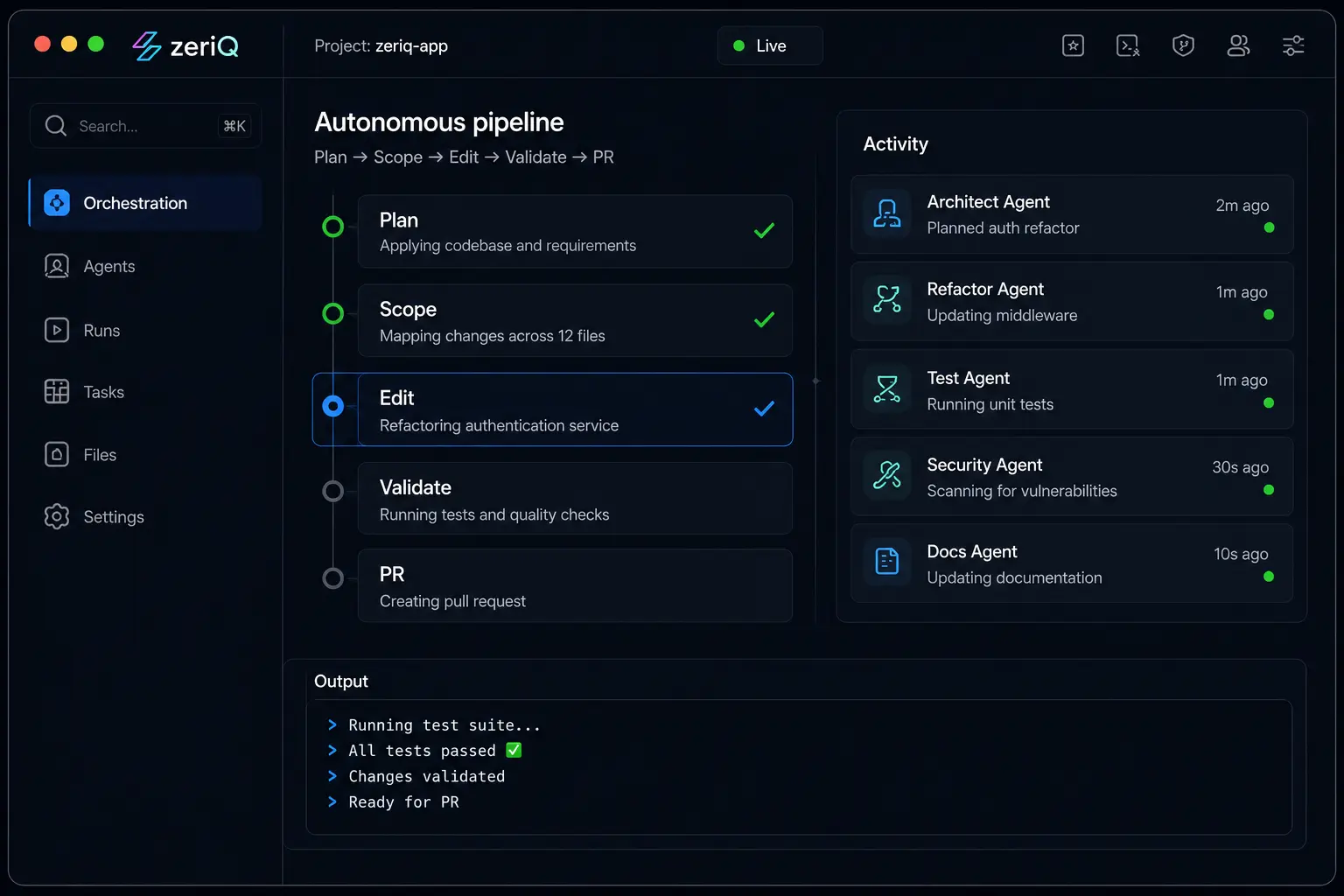
Task: Click the Plan step checkmark
Action: 764,231
